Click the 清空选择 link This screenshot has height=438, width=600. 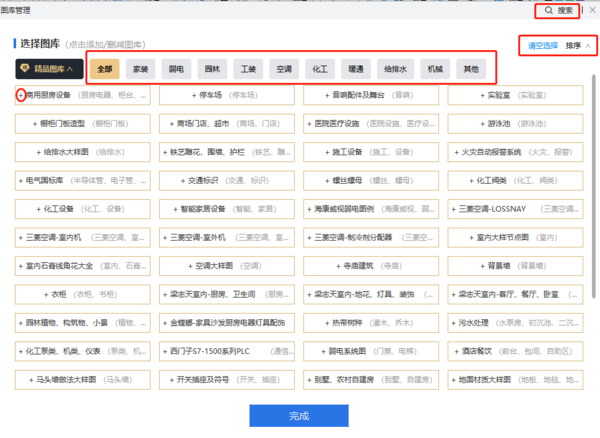tap(543, 46)
